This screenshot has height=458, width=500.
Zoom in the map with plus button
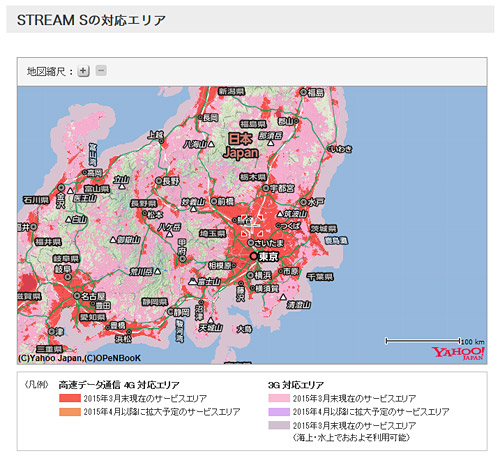83,71
